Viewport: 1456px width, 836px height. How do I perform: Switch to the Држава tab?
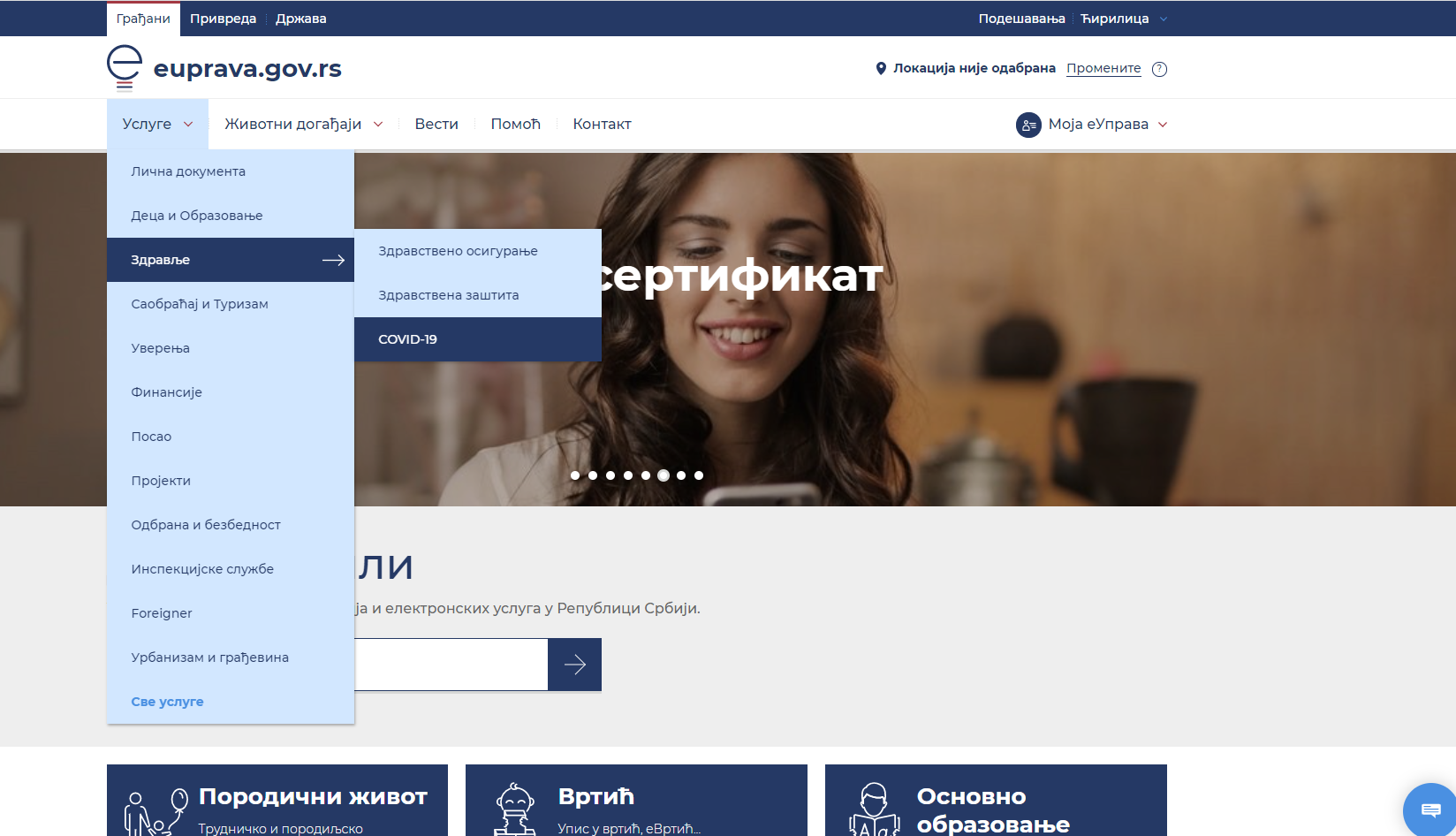(x=300, y=19)
